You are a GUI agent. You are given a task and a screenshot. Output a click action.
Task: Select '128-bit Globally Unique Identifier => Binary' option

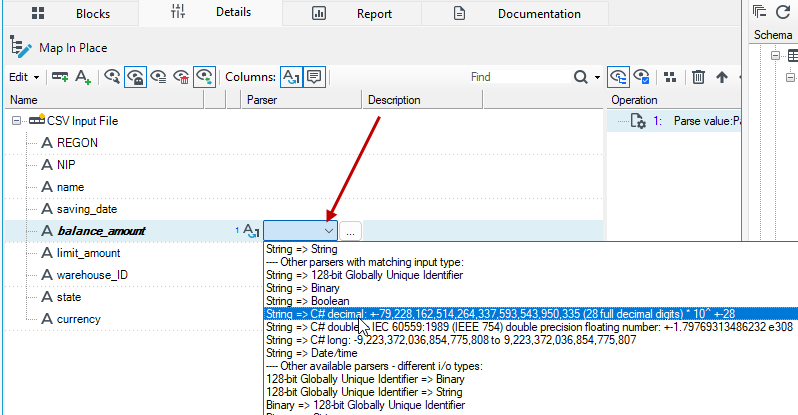click(365, 379)
